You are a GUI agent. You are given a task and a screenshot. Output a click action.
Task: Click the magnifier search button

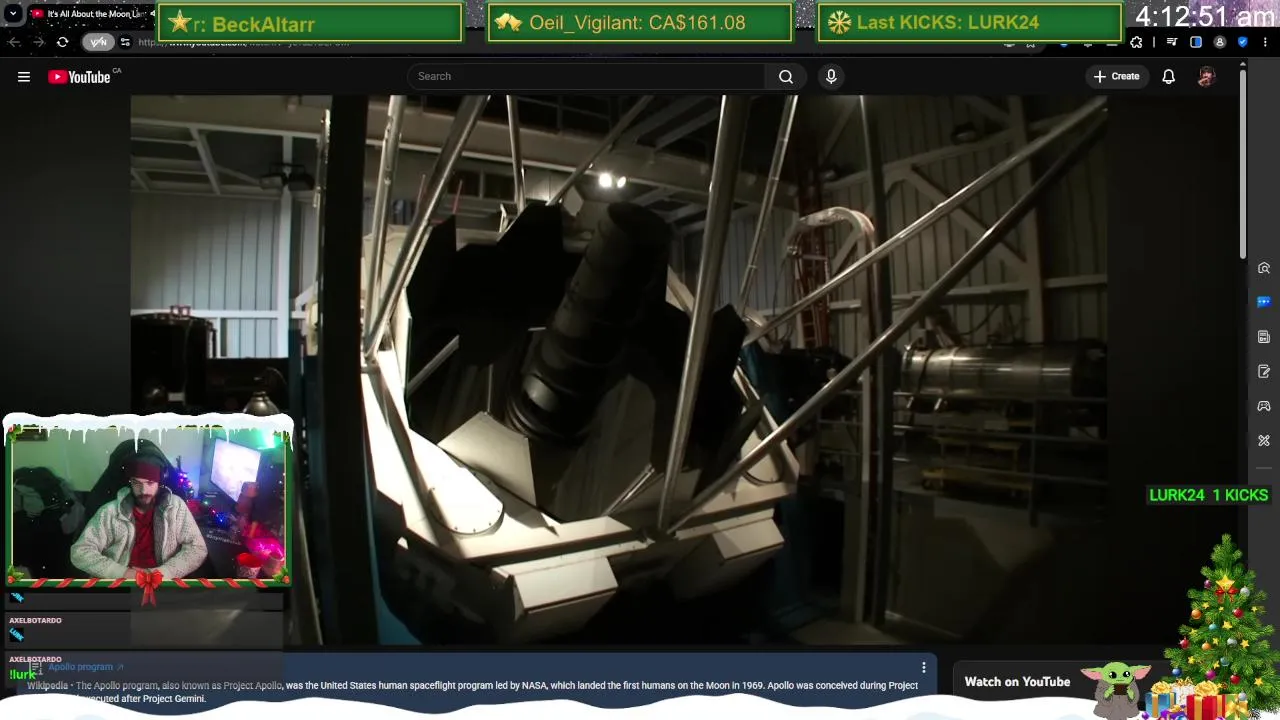tap(786, 76)
